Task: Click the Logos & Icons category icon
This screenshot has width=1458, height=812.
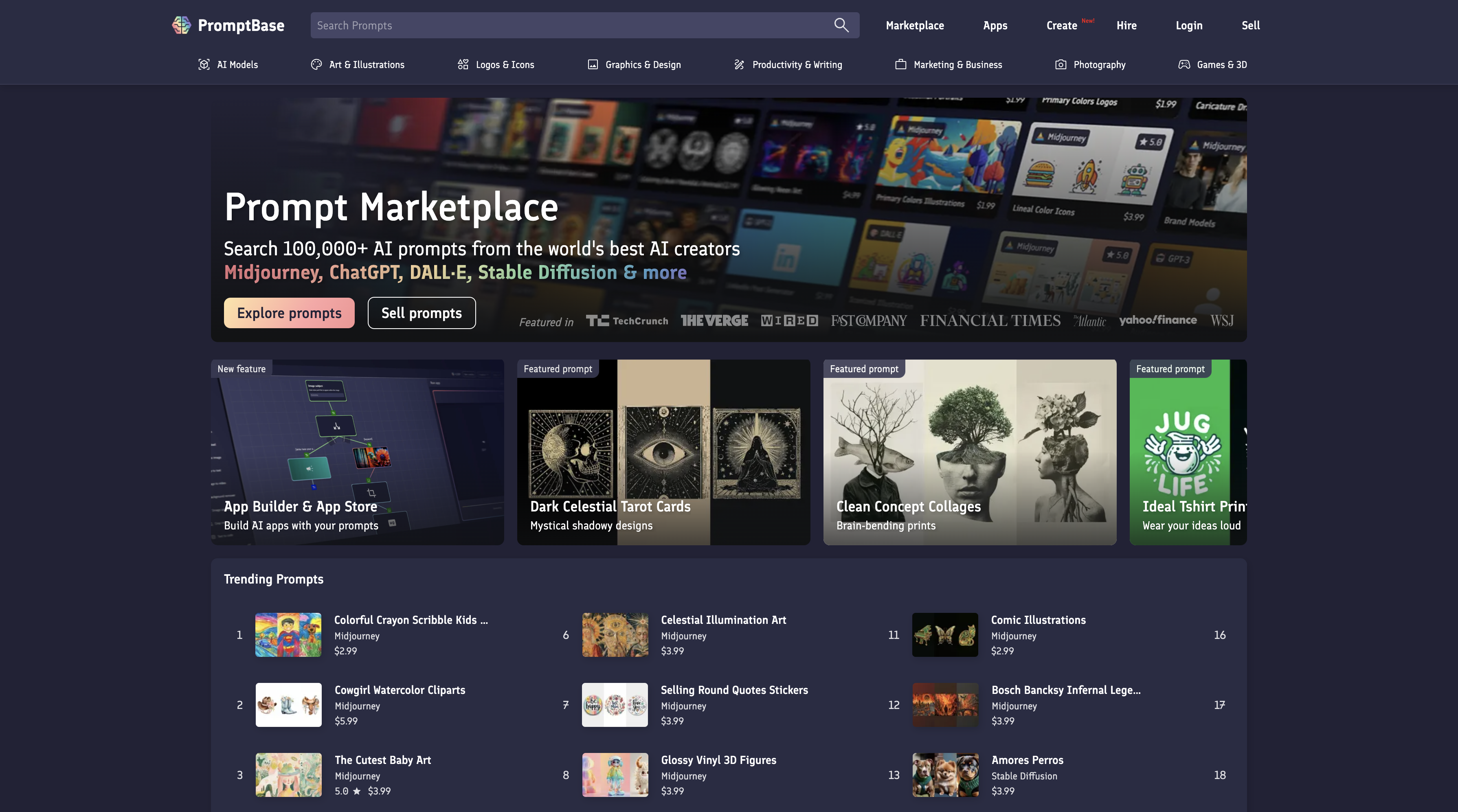Action: point(463,64)
